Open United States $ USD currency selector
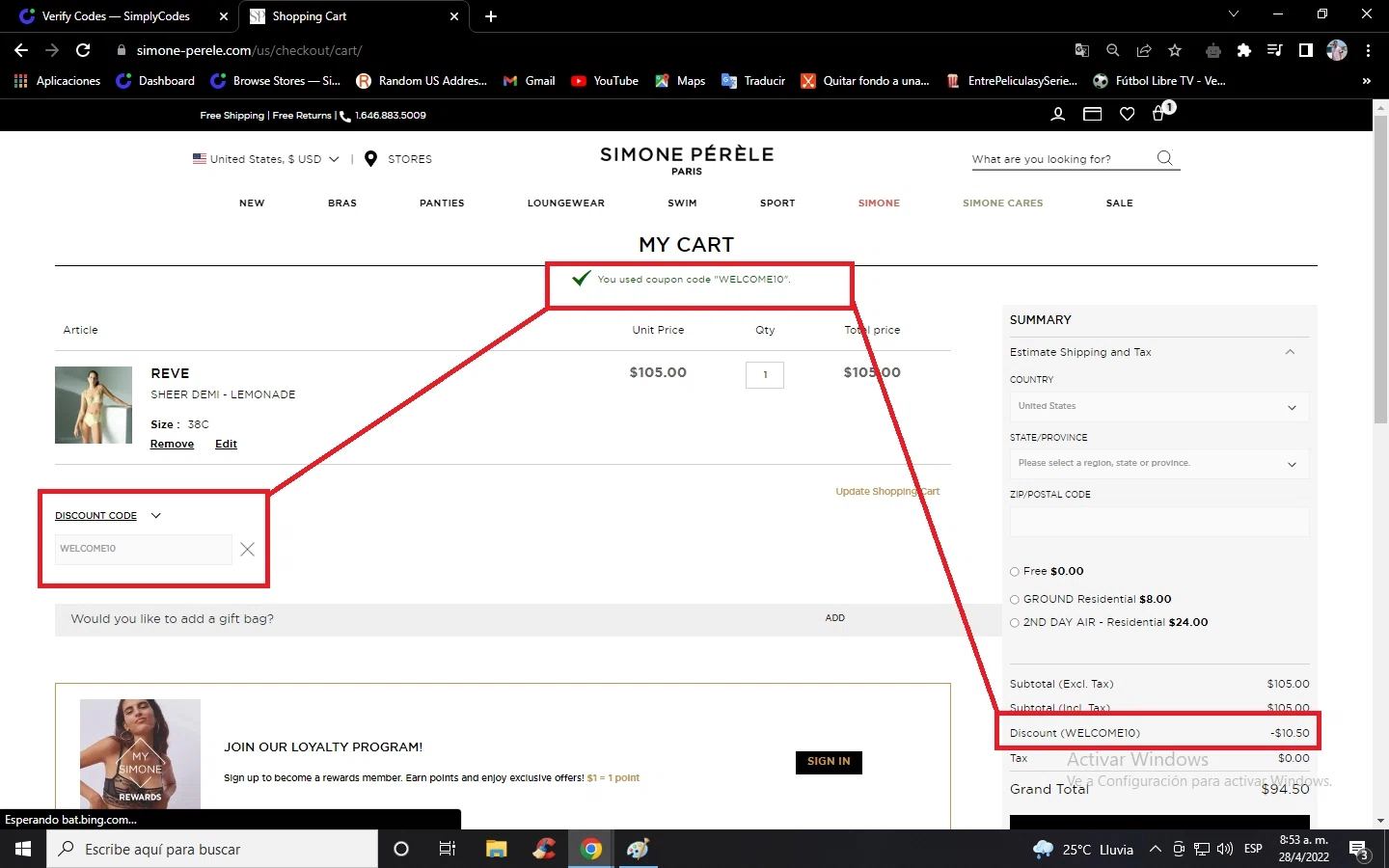The height and width of the screenshot is (868, 1389). point(266,159)
